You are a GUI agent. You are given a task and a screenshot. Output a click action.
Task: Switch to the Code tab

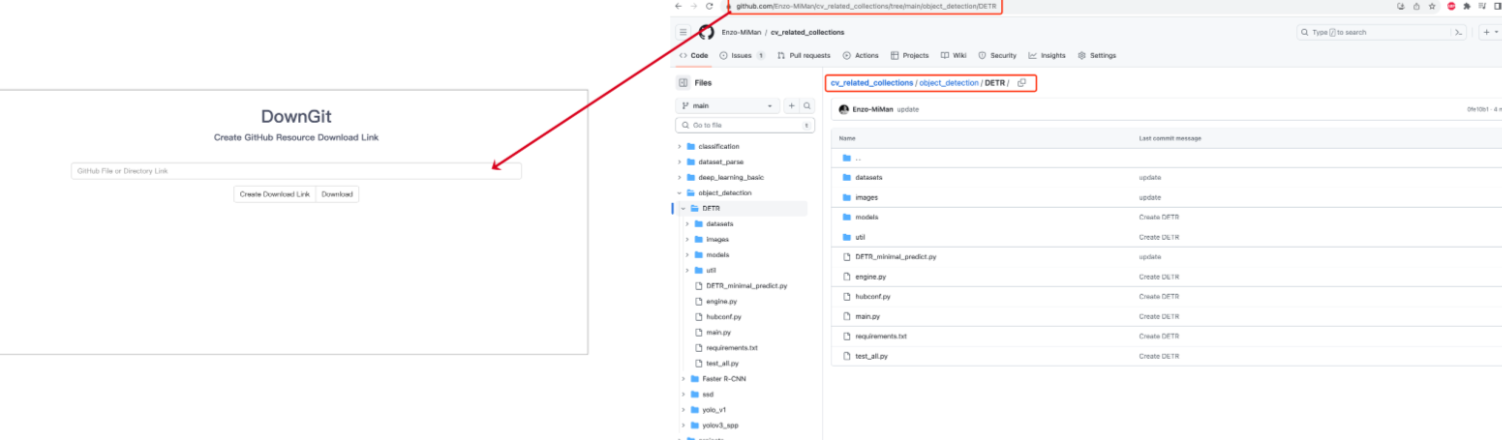(x=693, y=55)
